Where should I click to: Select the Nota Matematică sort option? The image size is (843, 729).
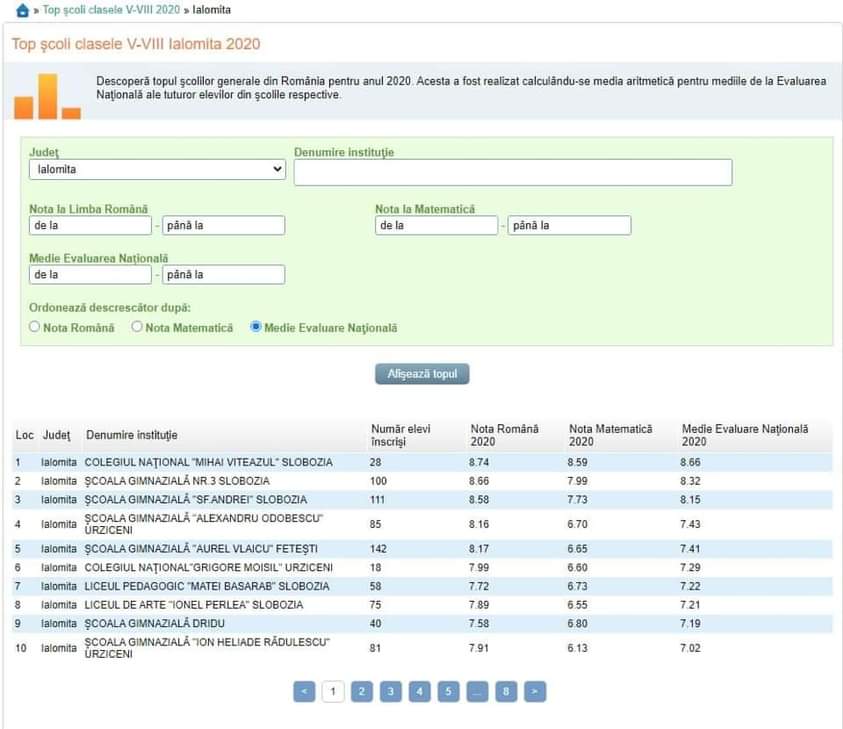tap(137, 327)
